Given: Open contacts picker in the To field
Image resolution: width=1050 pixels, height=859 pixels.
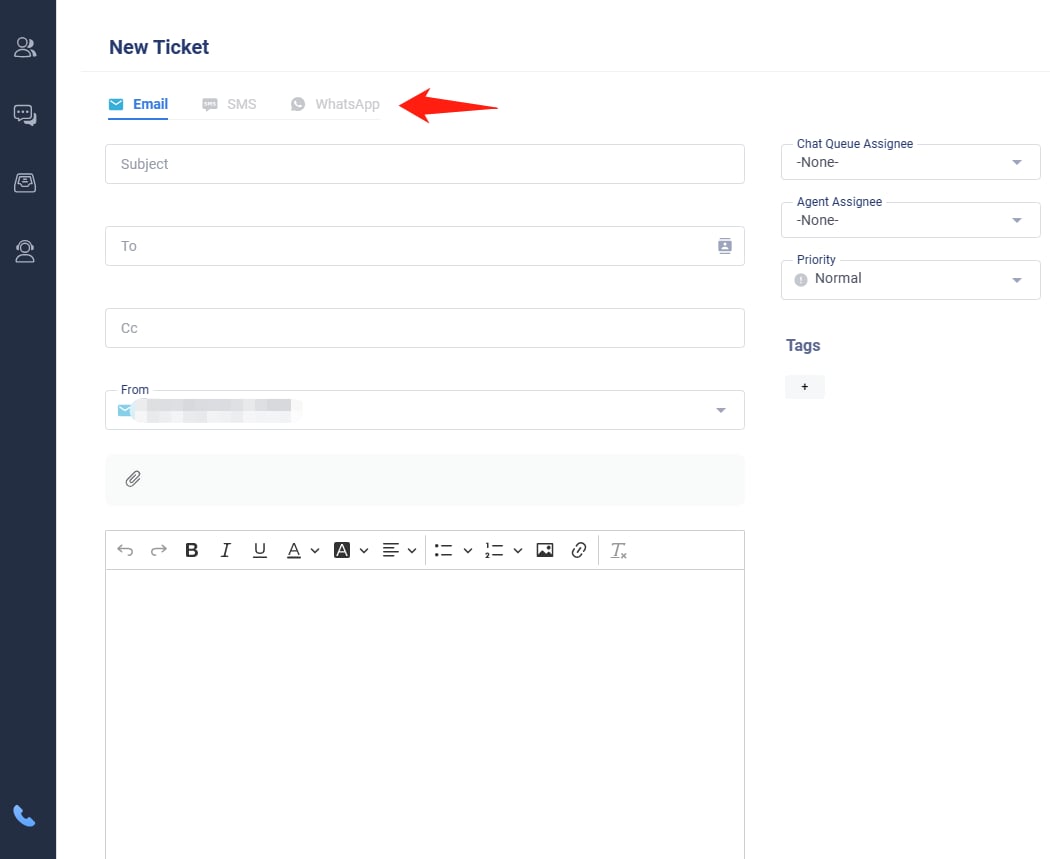Looking at the screenshot, I should [725, 246].
